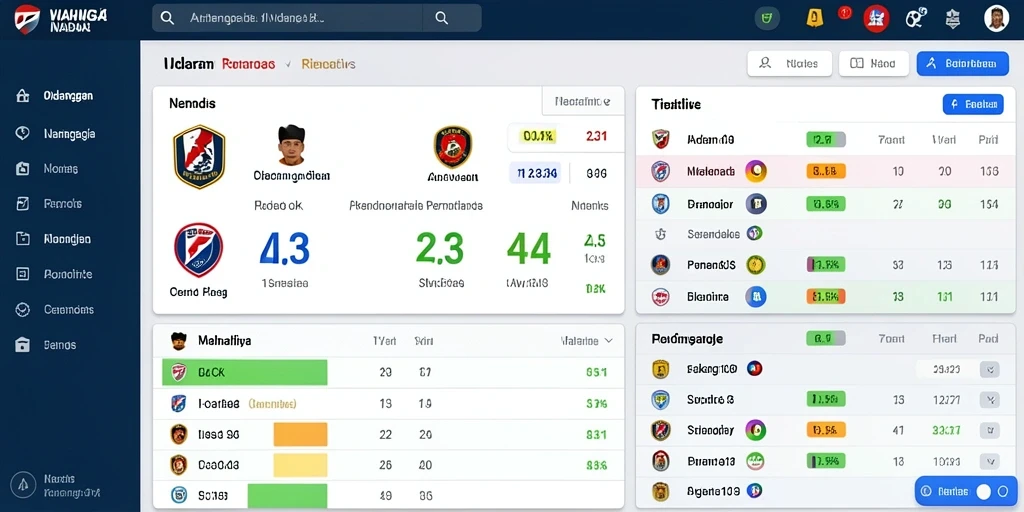
Task: Open the yellow bell notifications icon
Action: click(814, 18)
